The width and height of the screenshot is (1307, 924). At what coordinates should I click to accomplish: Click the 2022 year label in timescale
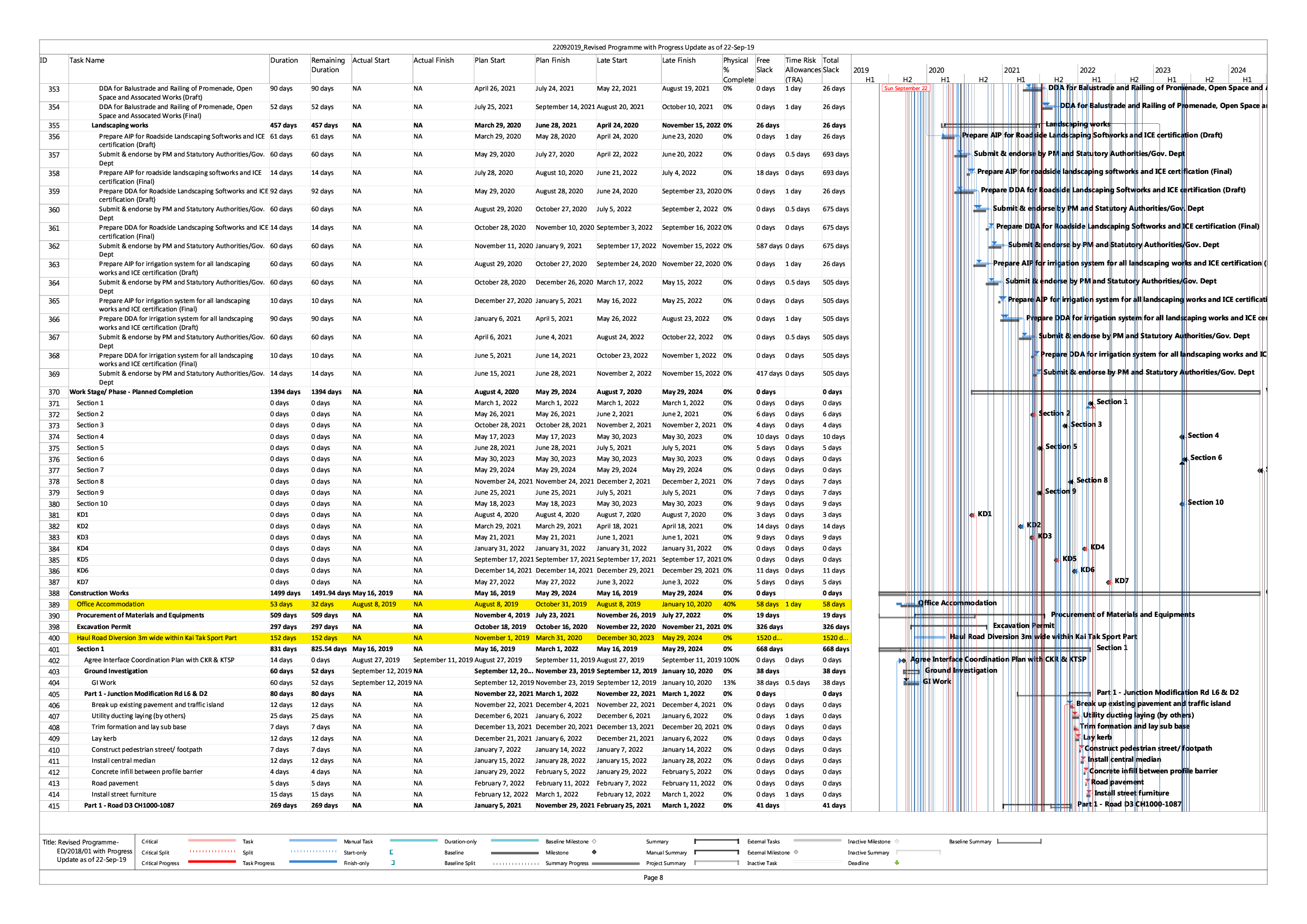coord(1087,70)
